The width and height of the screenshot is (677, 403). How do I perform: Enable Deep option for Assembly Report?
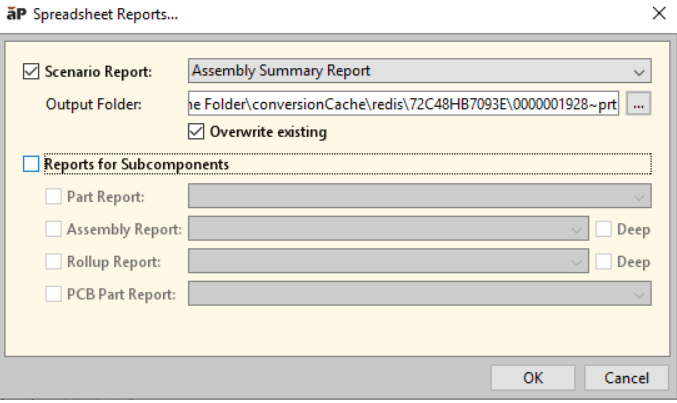tap(604, 229)
